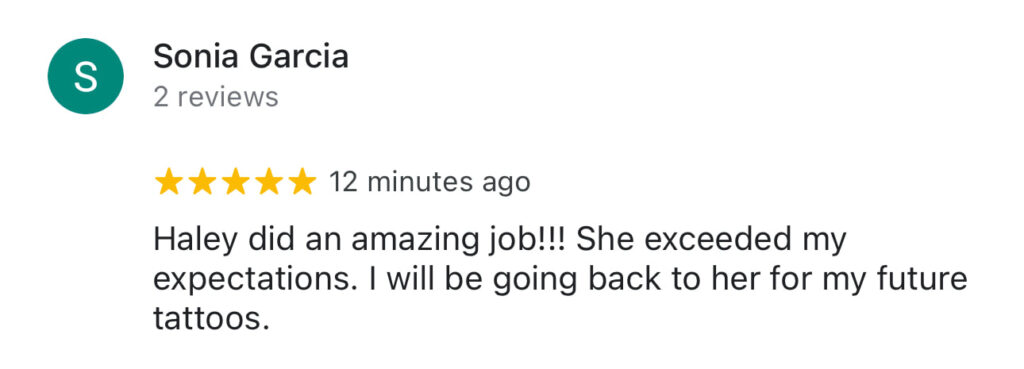
Task: Click the letter S inside the avatar
Action: coord(86,76)
